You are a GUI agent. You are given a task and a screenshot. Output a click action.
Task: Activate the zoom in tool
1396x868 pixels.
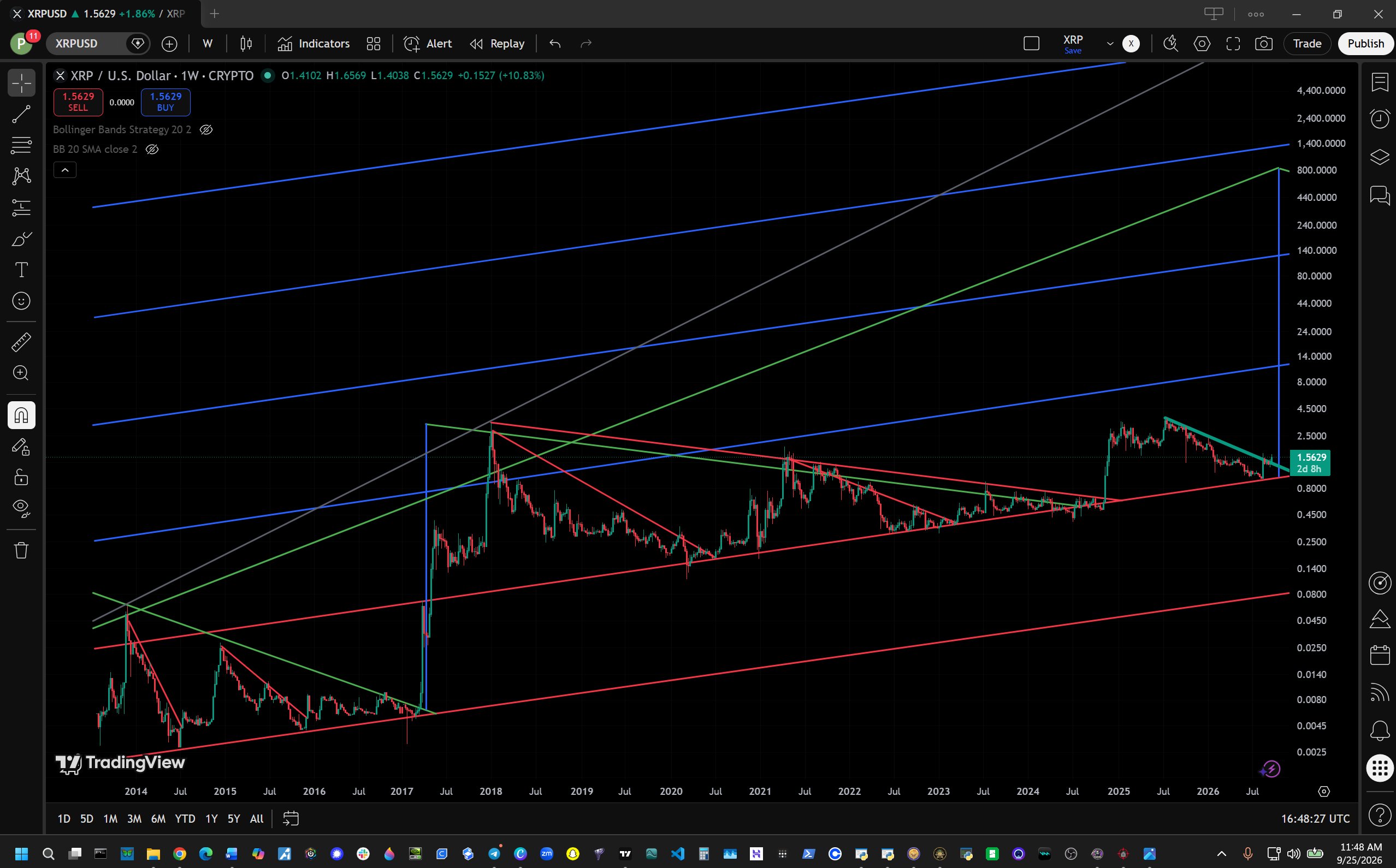click(21, 373)
